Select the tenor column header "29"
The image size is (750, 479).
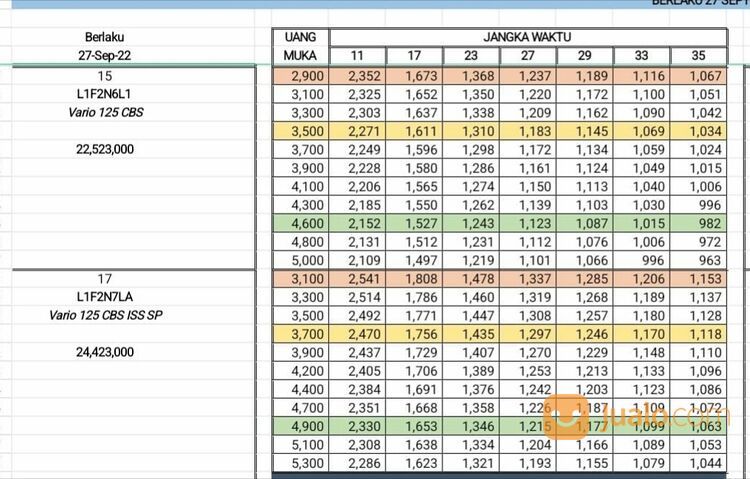tap(585, 56)
